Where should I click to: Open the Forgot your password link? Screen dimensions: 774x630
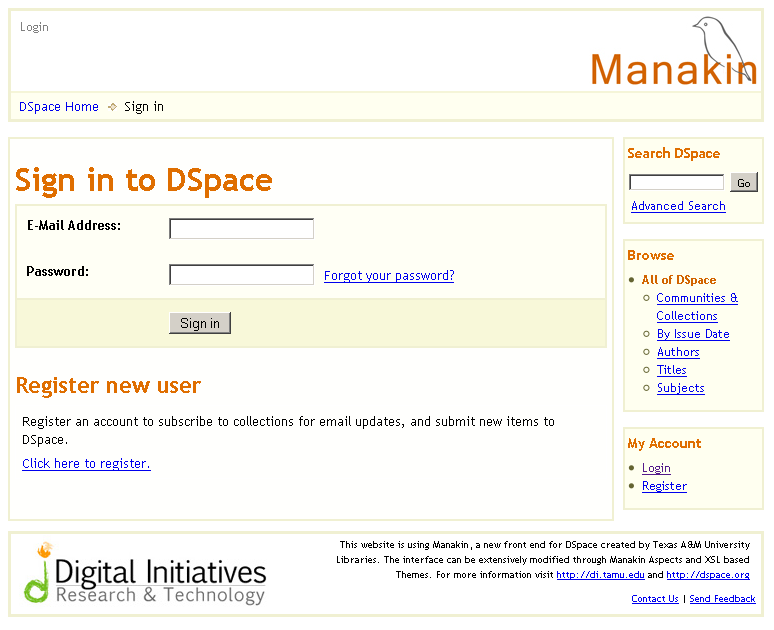(389, 276)
